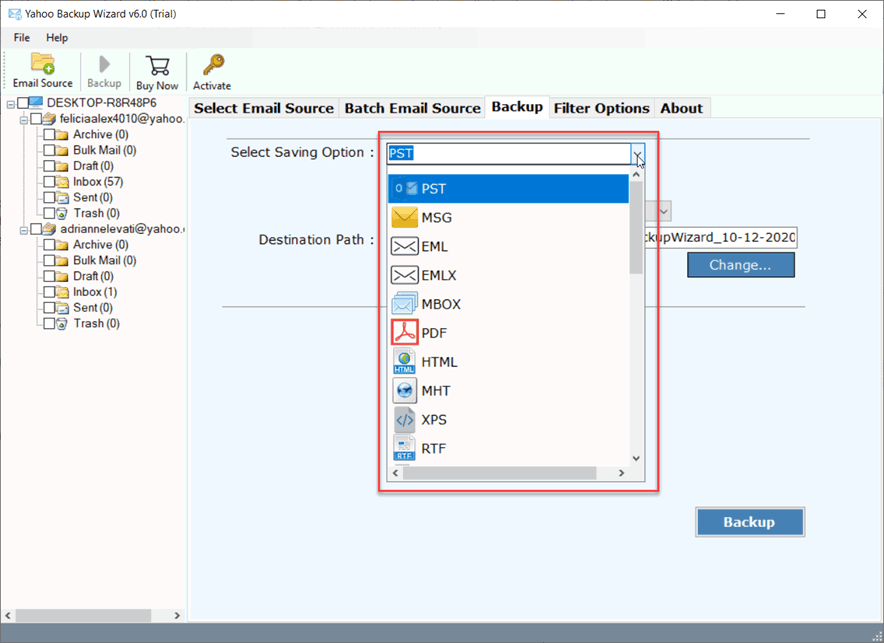This screenshot has height=643, width=884.
Task: Click the Change... button
Action: pyautogui.click(x=740, y=265)
